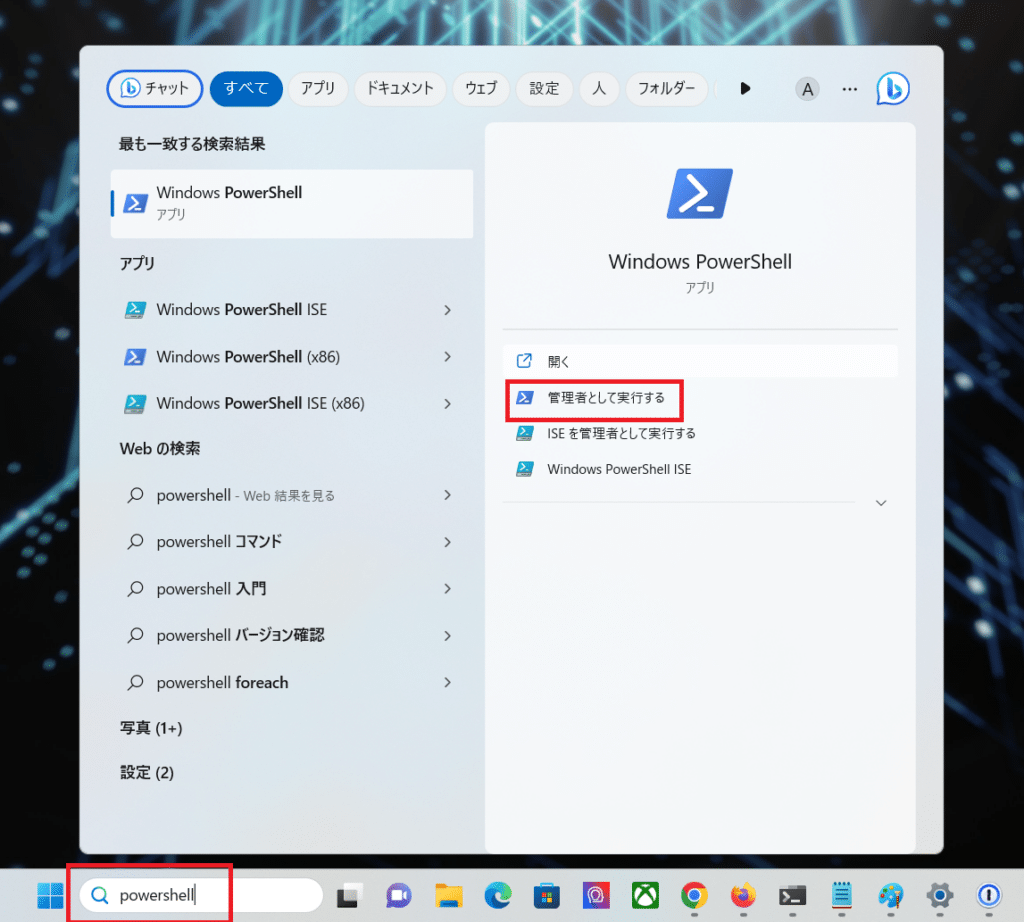The width and height of the screenshot is (1024, 922).
Task: Open the Paint icon in the taskbar
Action: point(891,895)
